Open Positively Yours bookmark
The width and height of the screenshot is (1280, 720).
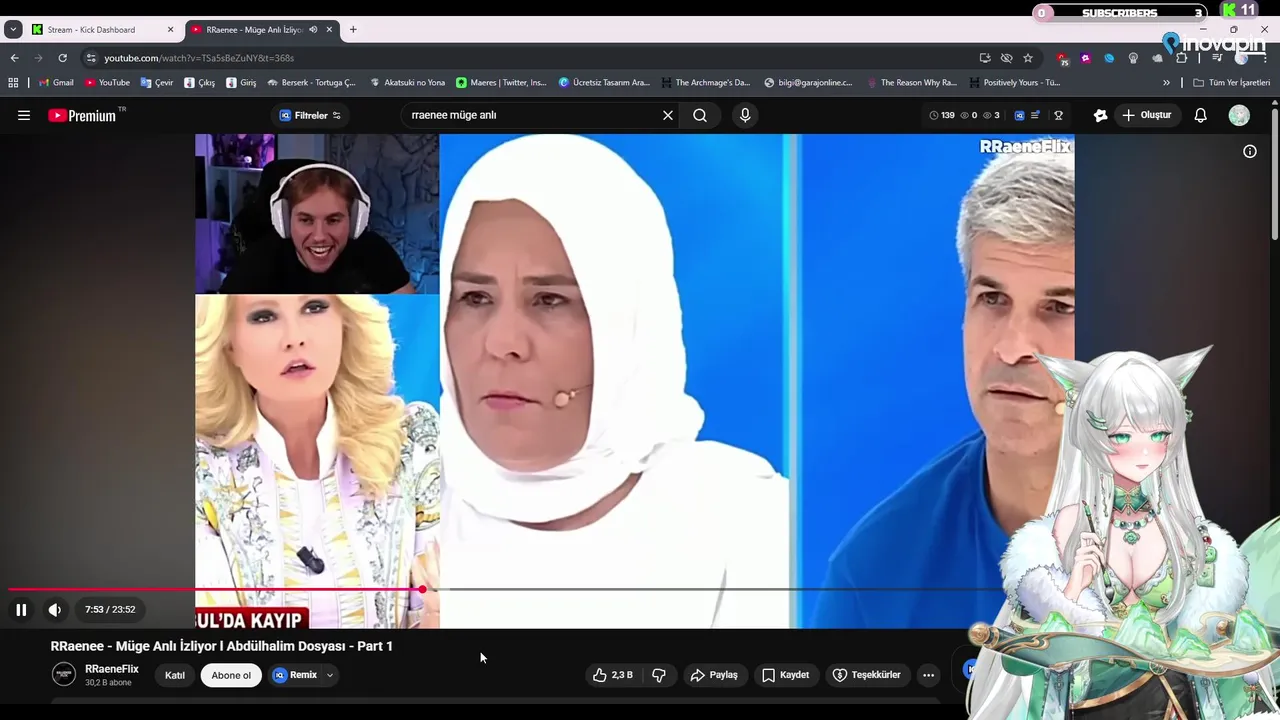tap(1014, 83)
